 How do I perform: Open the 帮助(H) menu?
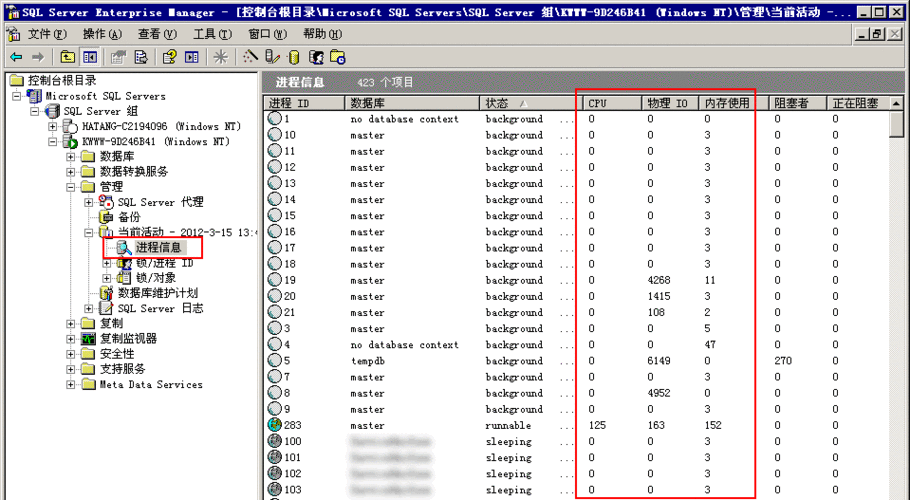pos(323,34)
